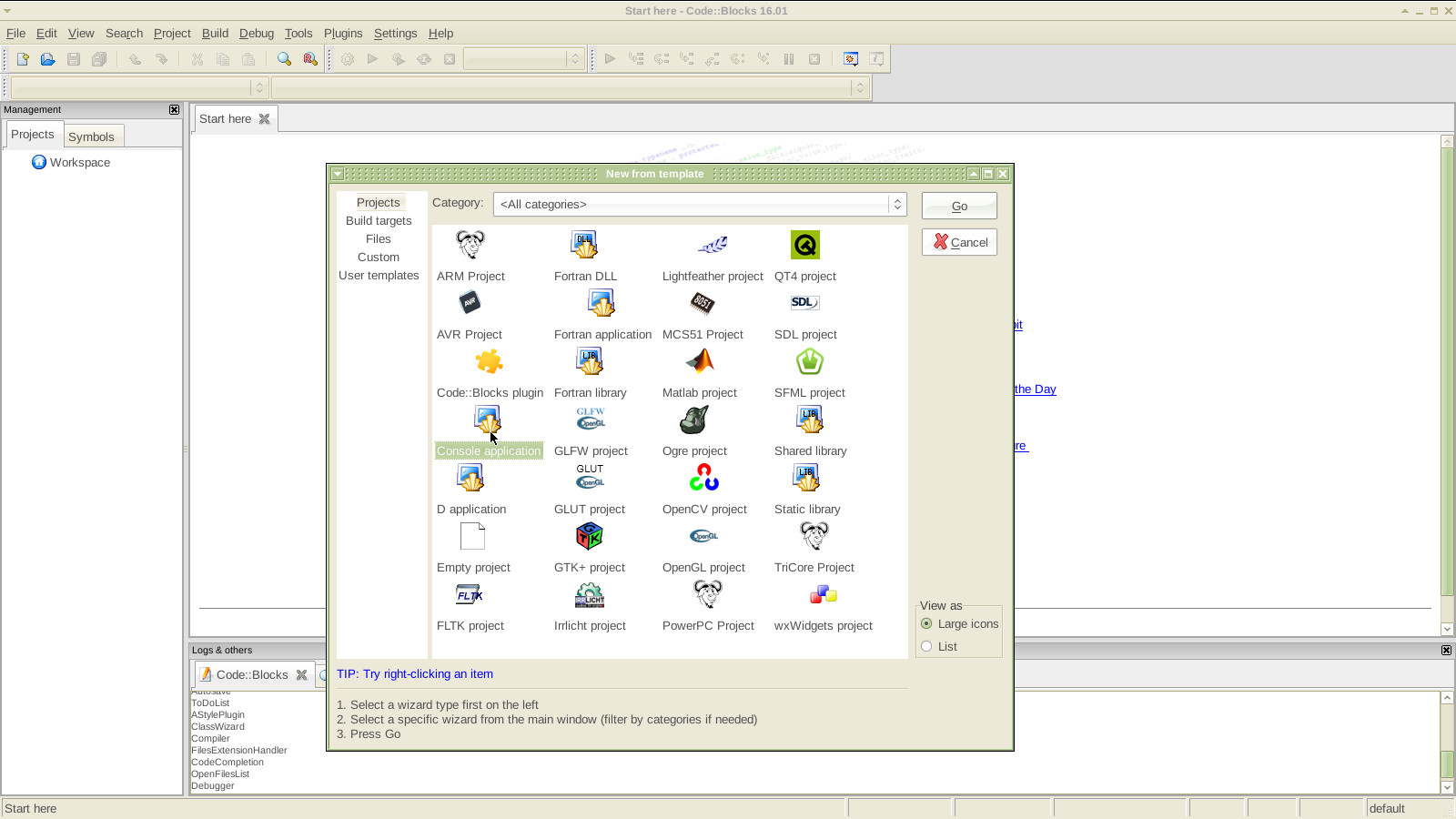Choose the GLUT project icon
This screenshot has width=1456, height=819.
[x=590, y=476]
